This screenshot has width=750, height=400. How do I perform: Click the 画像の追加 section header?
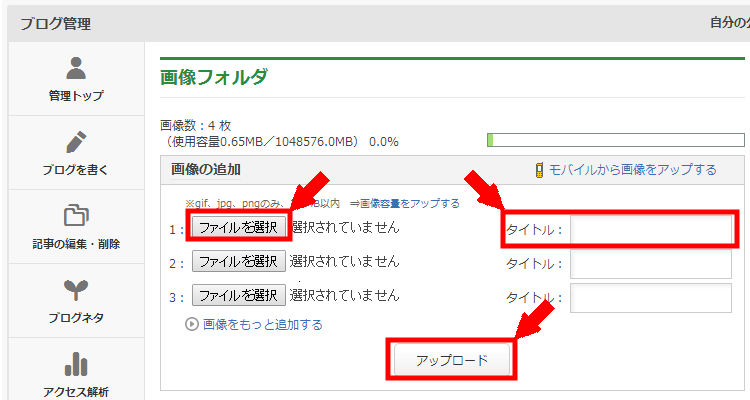pyautogui.click(x=206, y=169)
